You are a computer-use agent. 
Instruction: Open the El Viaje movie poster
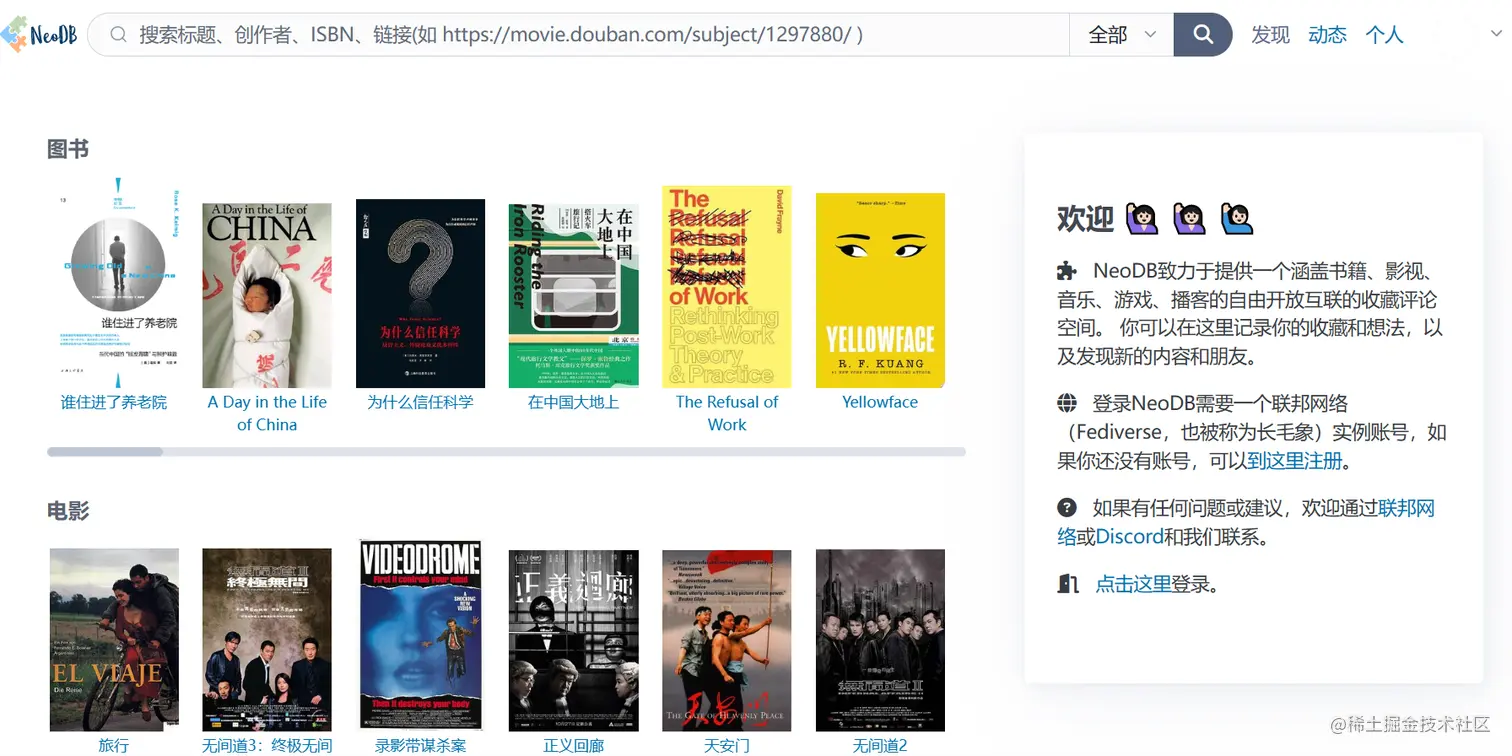pyautogui.click(x=114, y=640)
